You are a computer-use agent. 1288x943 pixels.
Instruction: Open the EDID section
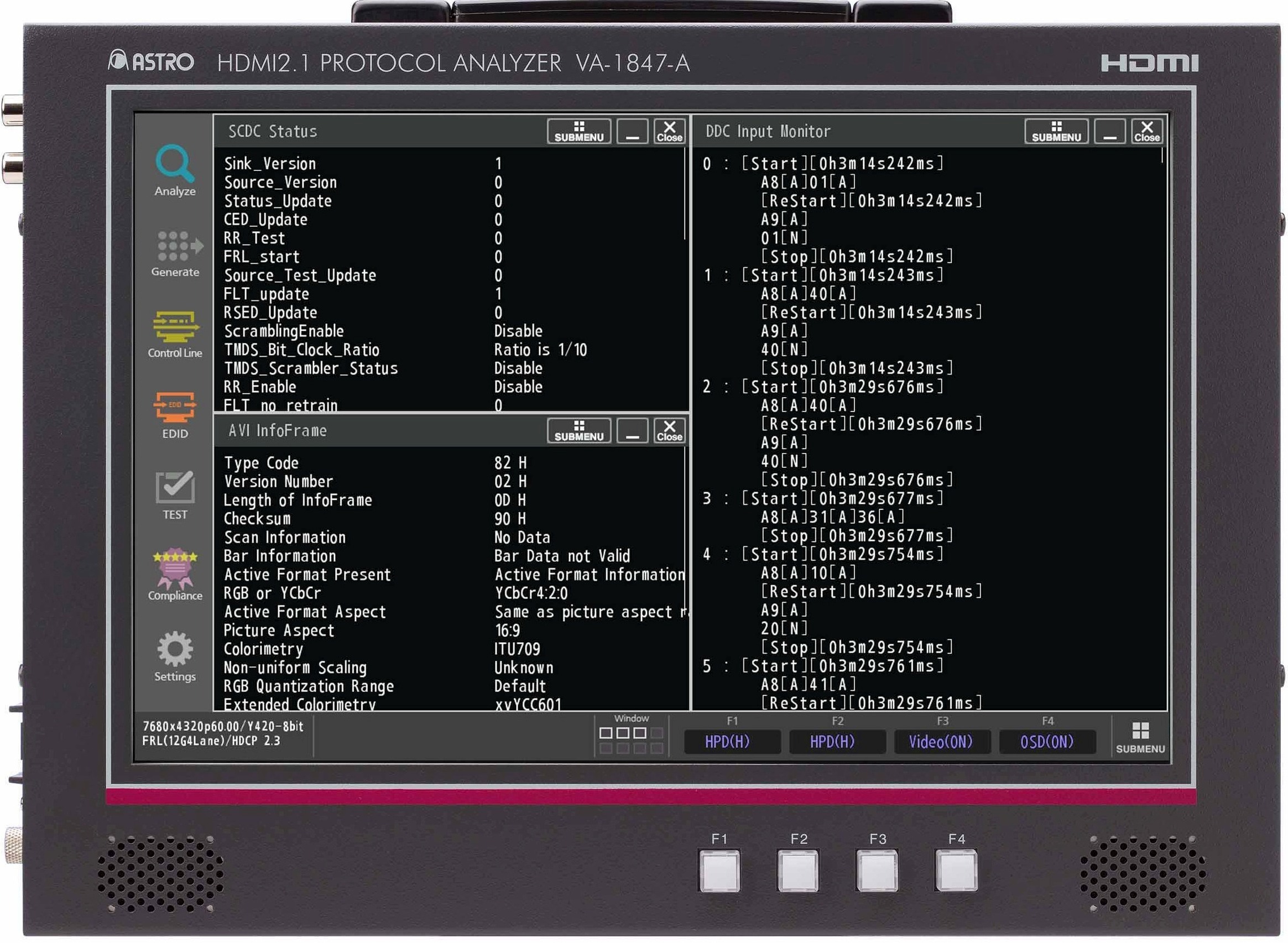point(175,415)
